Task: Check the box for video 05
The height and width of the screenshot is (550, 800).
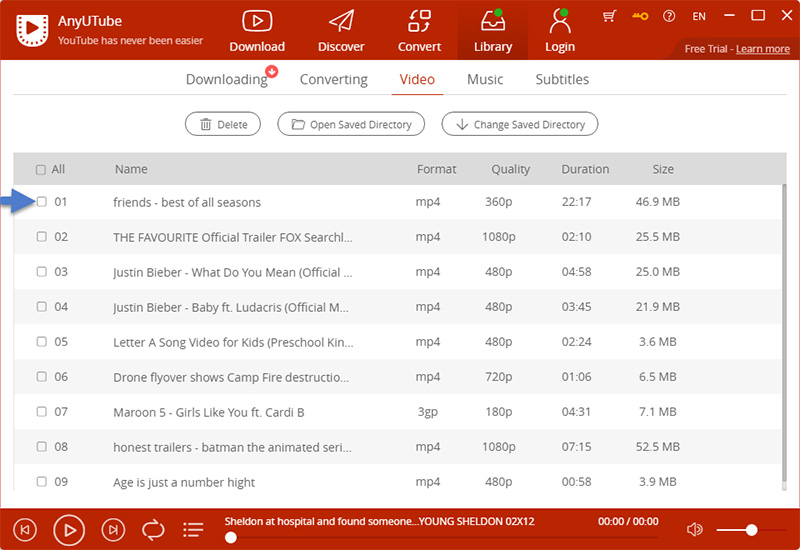Action: (x=42, y=341)
